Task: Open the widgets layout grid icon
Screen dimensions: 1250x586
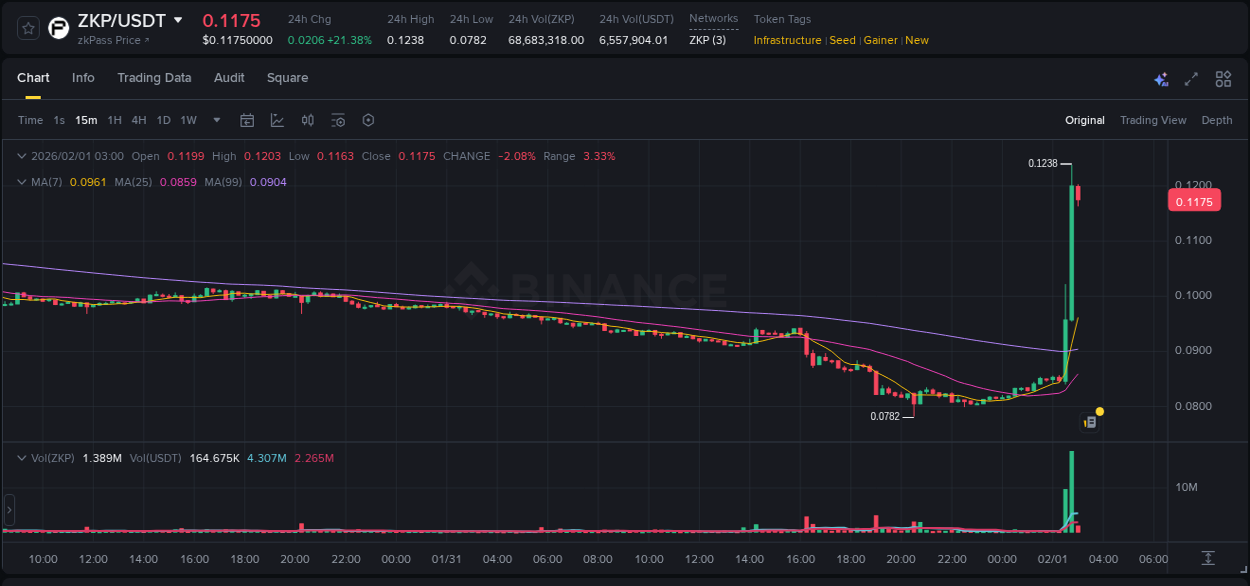Action: click(1222, 78)
